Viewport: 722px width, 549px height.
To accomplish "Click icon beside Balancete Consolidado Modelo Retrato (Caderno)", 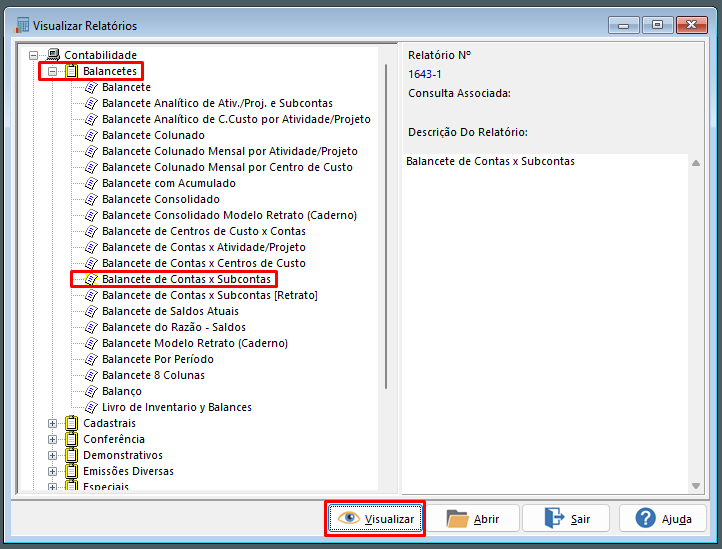I will [92, 215].
